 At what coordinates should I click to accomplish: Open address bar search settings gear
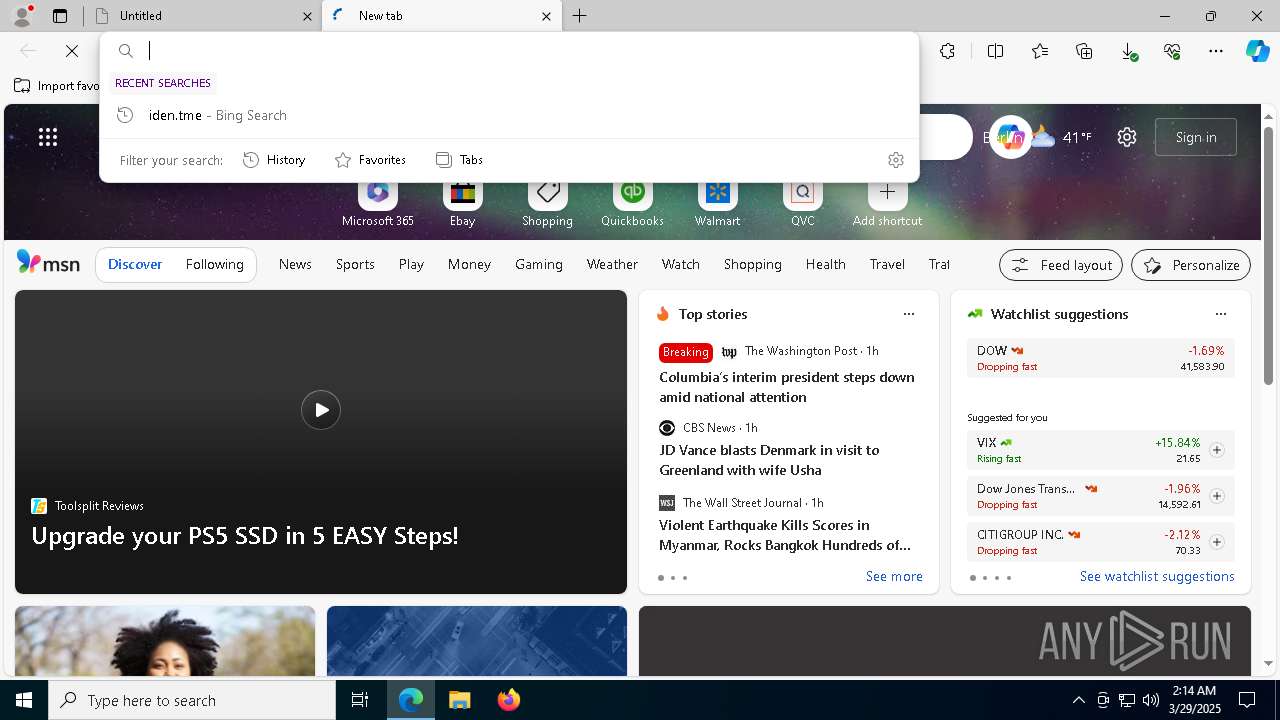click(x=896, y=160)
